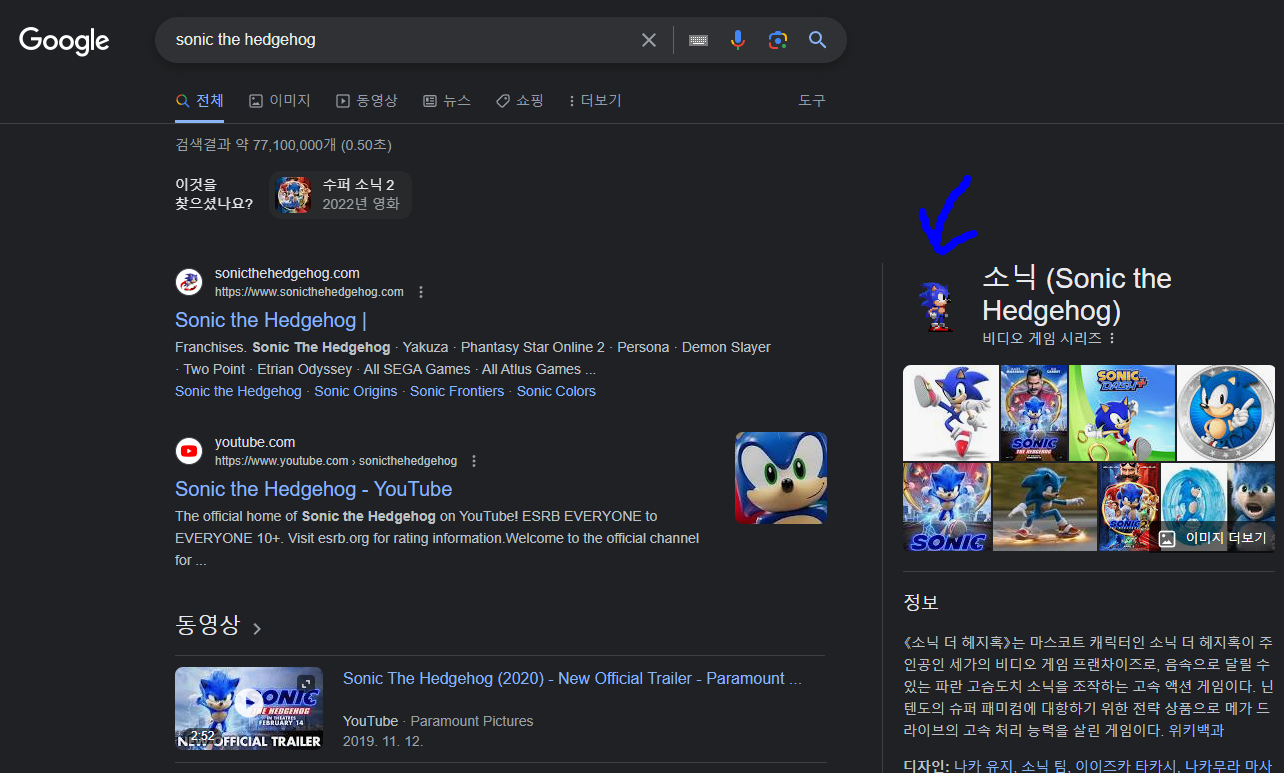
Task: Open the 수퍼 소닉 2 suggestion
Action: pyautogui.click(x=340, y=195)
